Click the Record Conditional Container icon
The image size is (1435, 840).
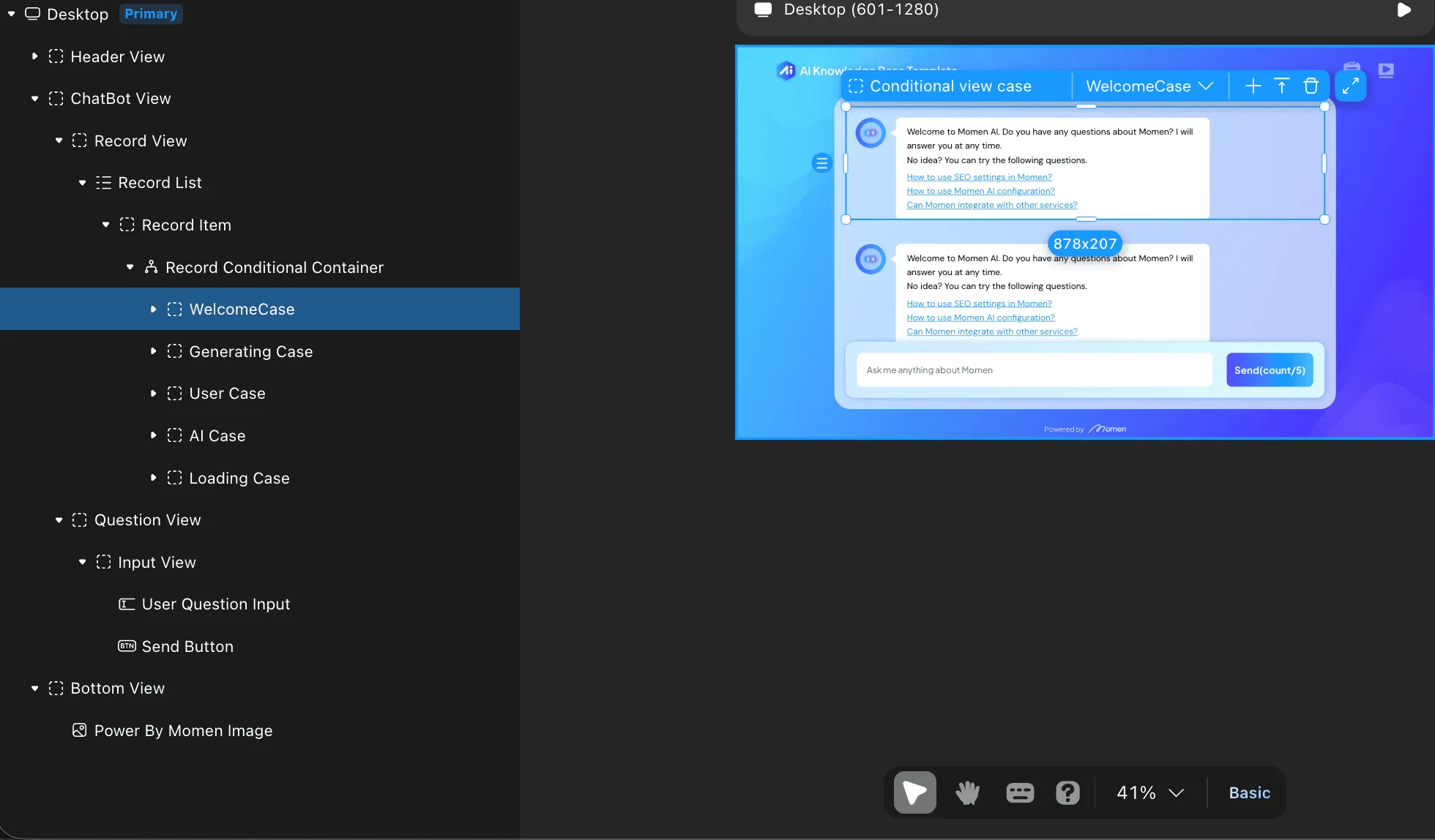coord(151,267)
